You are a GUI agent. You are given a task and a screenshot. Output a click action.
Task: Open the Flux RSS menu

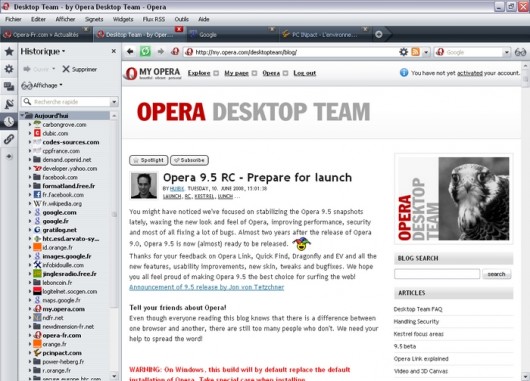point(154,19)
